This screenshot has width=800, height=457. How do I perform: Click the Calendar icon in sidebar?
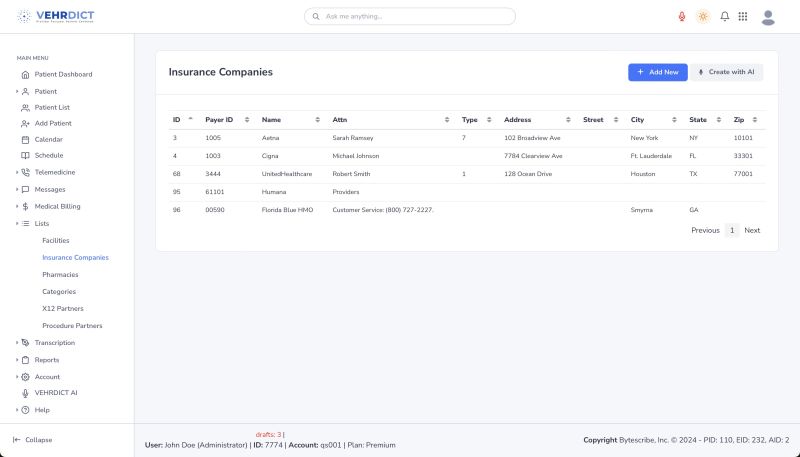tap(25, 140)
